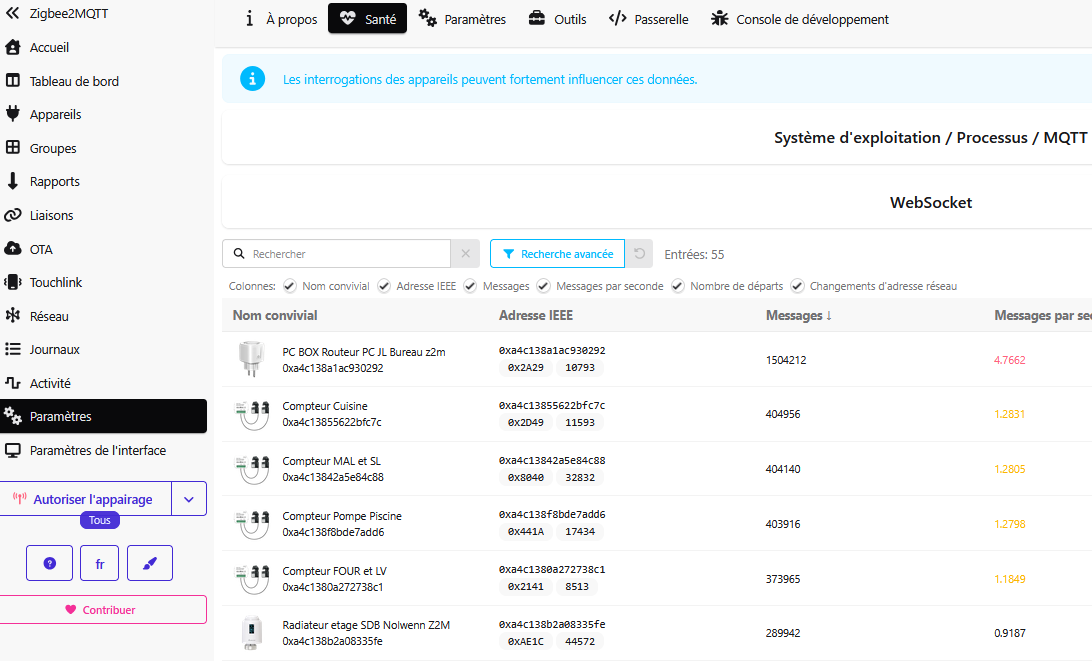
Task: Sort by the Messages column header
Action: click(799, 316)
